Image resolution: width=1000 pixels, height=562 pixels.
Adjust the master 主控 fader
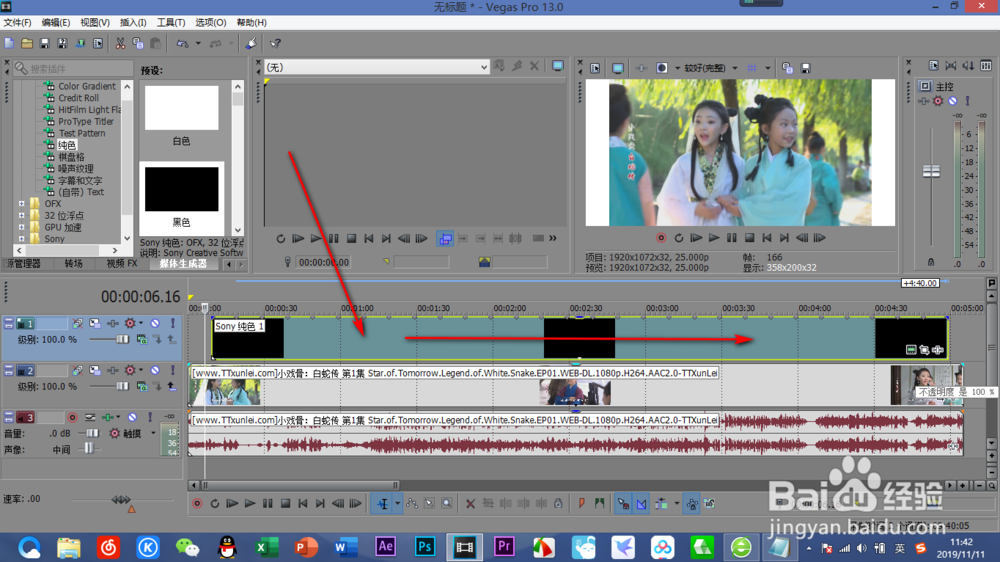(x=931, y=171)
